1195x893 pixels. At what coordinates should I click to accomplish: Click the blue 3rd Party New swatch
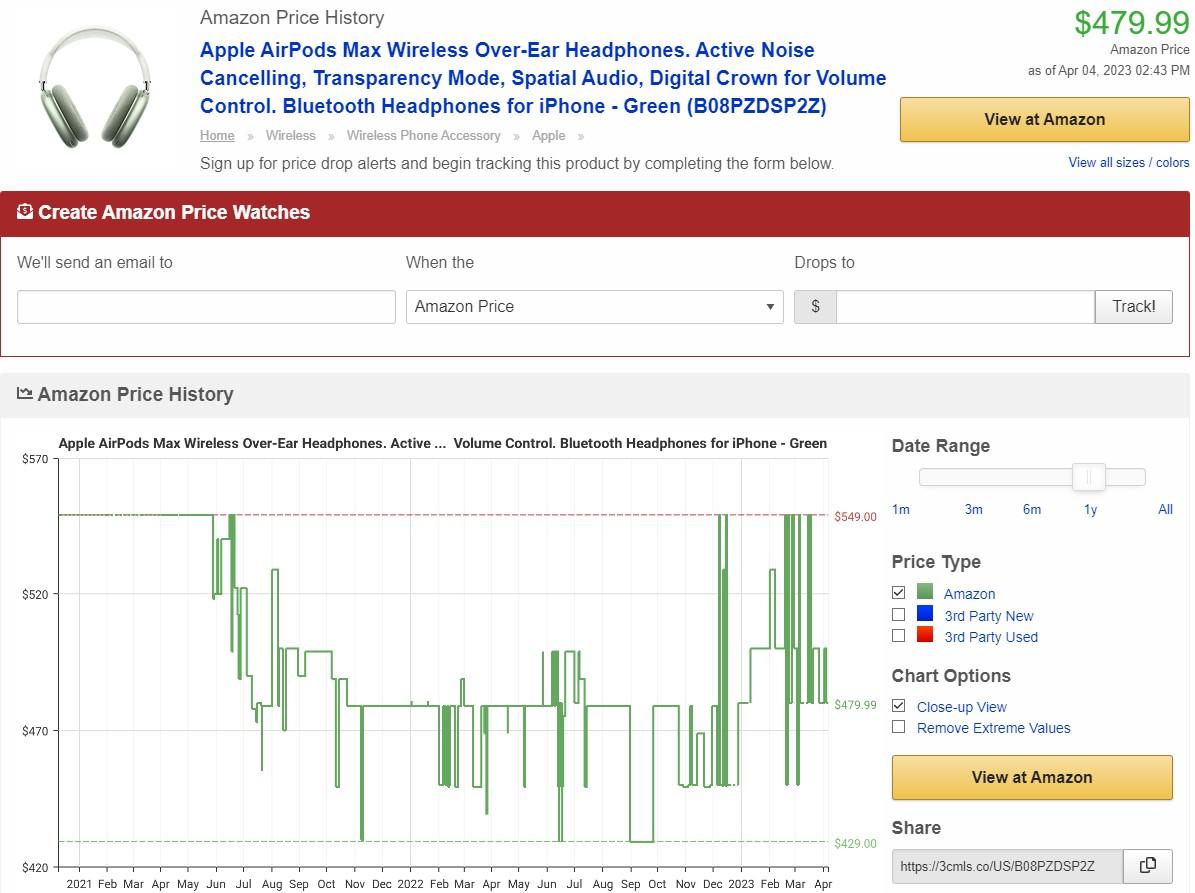point(925,613)
